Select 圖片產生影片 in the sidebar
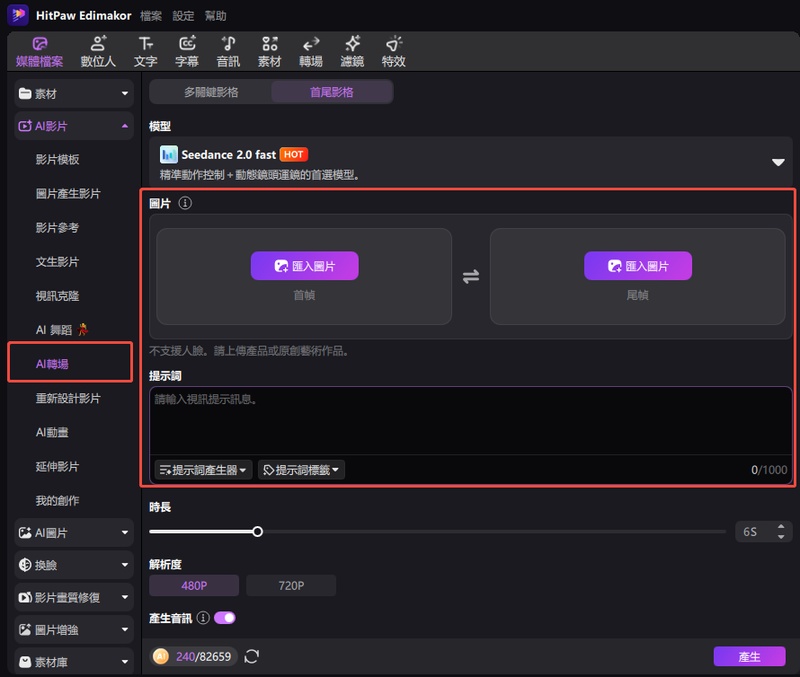The width and height of the screenshot is (800, 677). (x=68, y=193)
